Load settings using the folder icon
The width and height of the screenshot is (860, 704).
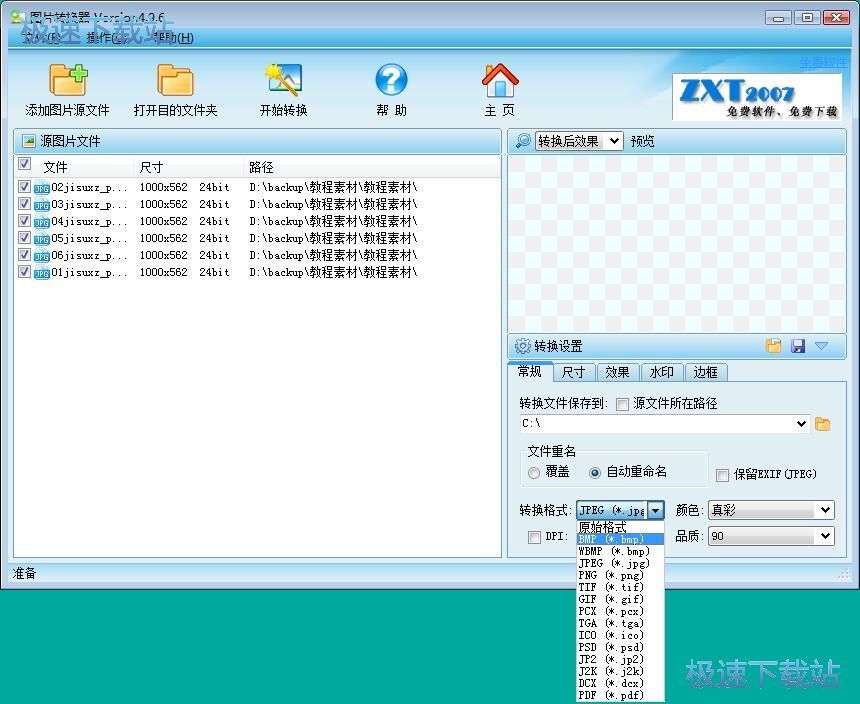pyautogui.click(x=774, y=345)
